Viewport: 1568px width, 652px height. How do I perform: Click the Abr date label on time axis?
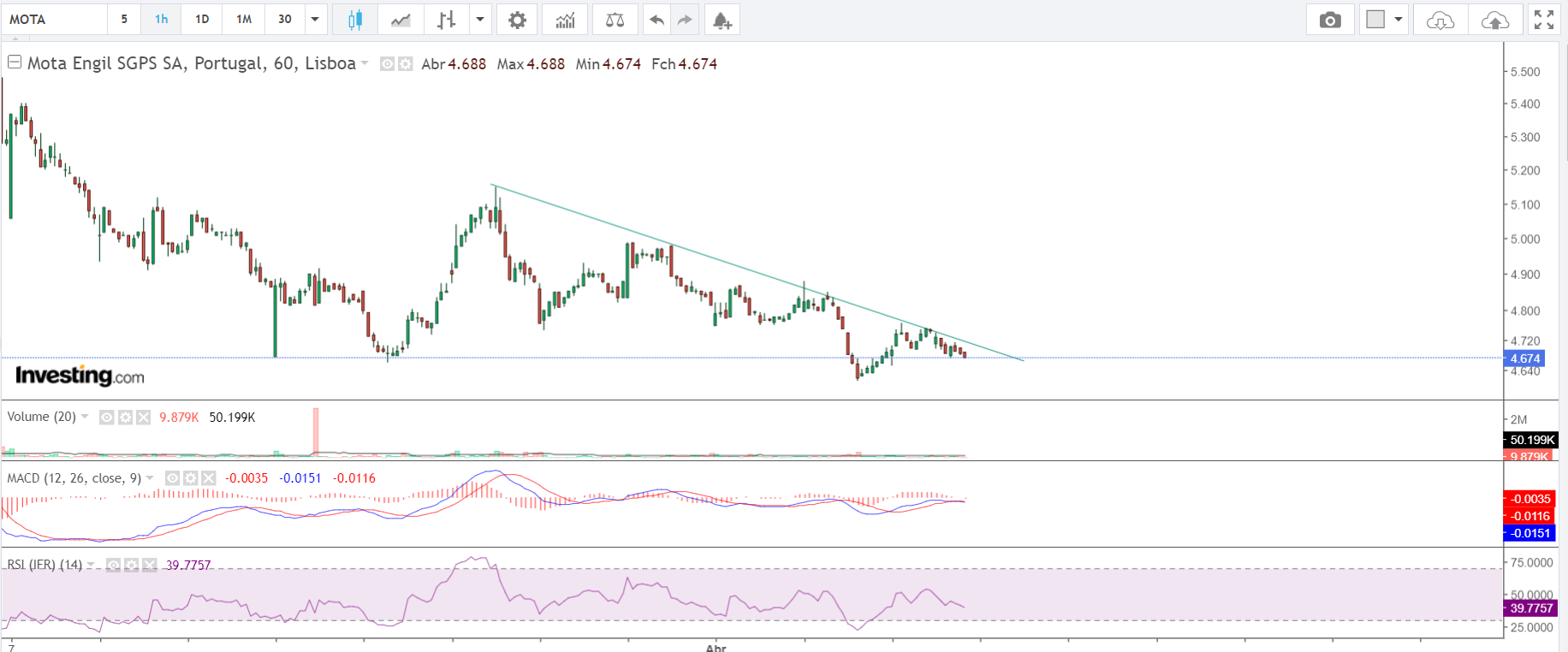click(x=716, y=648)
